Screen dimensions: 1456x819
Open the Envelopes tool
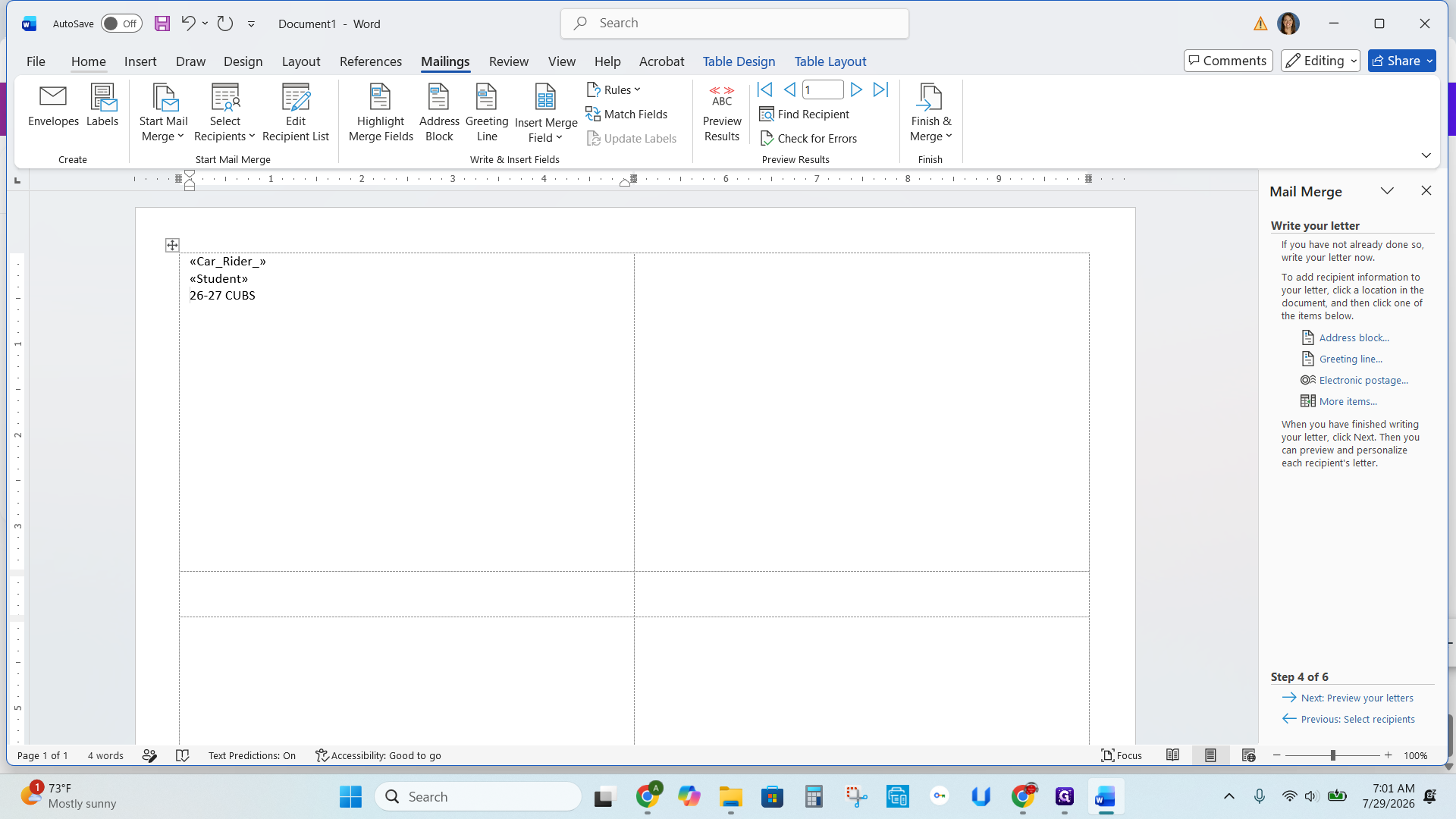(x=53, y=106)
